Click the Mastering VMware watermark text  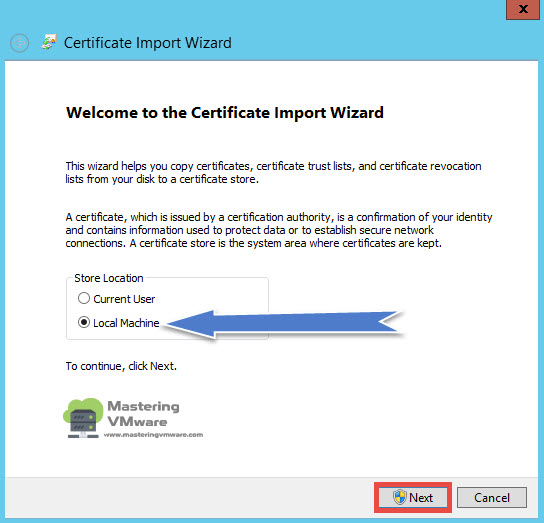[x=143, y=414]
